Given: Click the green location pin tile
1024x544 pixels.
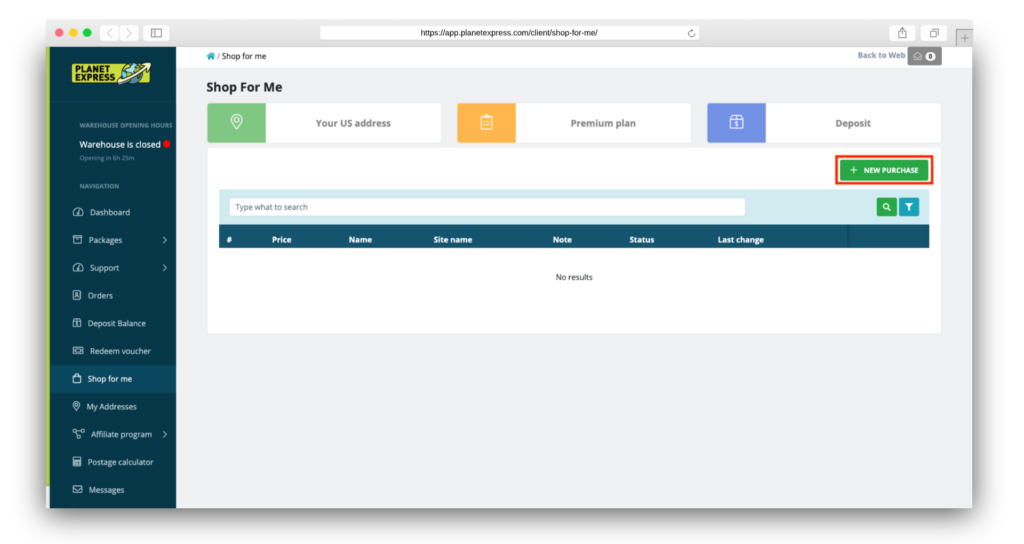Looking at the screenshot, I should pyautogui.click(x=236, y=123).
